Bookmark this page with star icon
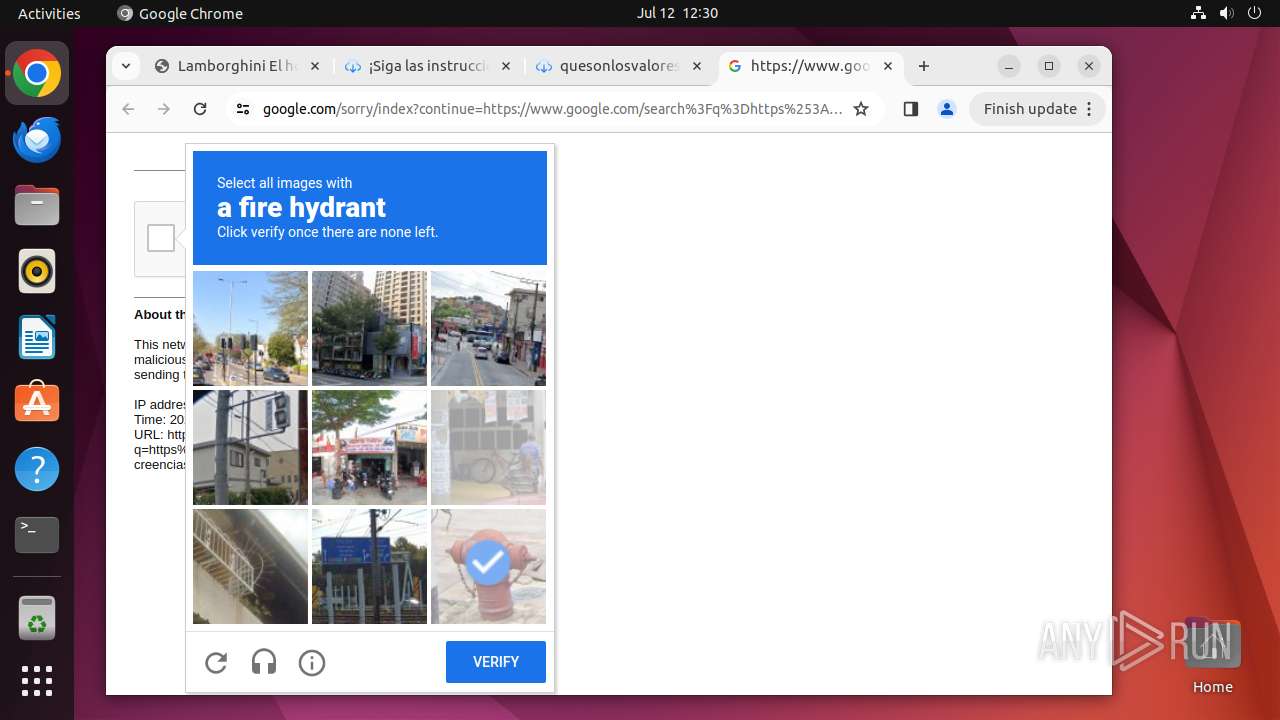Image resolution: width=1280 pixels, height=720 pixels. 861,109
